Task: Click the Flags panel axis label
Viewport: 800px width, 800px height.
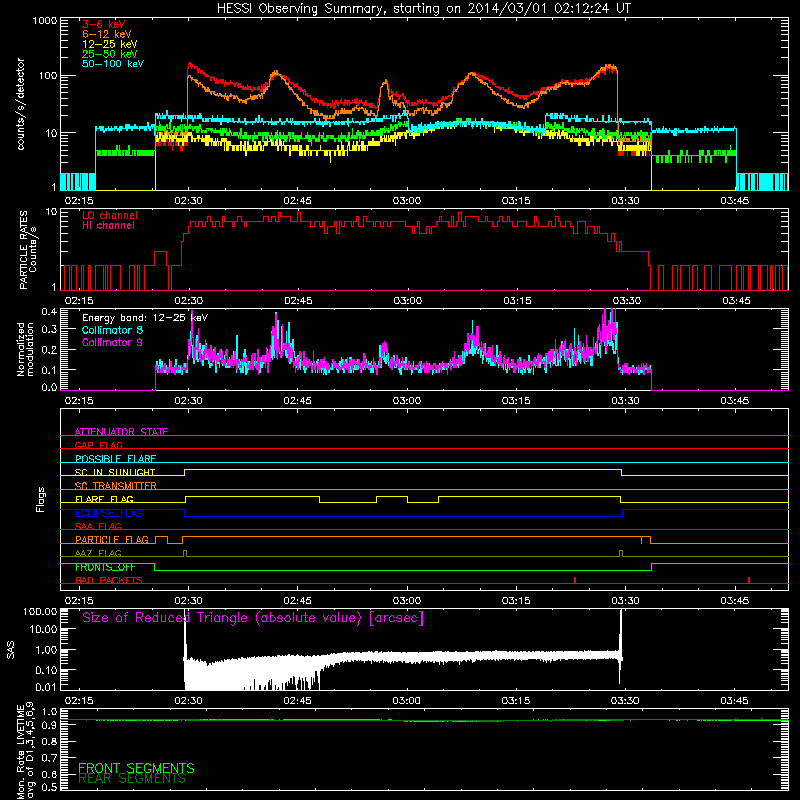Action: coord(41,499)
